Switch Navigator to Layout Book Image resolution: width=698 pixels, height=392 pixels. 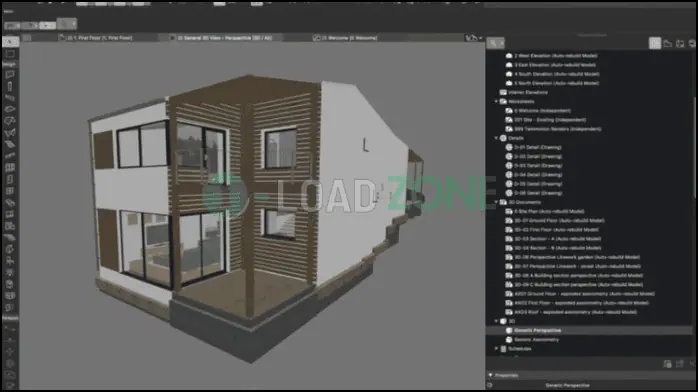click(680, 43)
